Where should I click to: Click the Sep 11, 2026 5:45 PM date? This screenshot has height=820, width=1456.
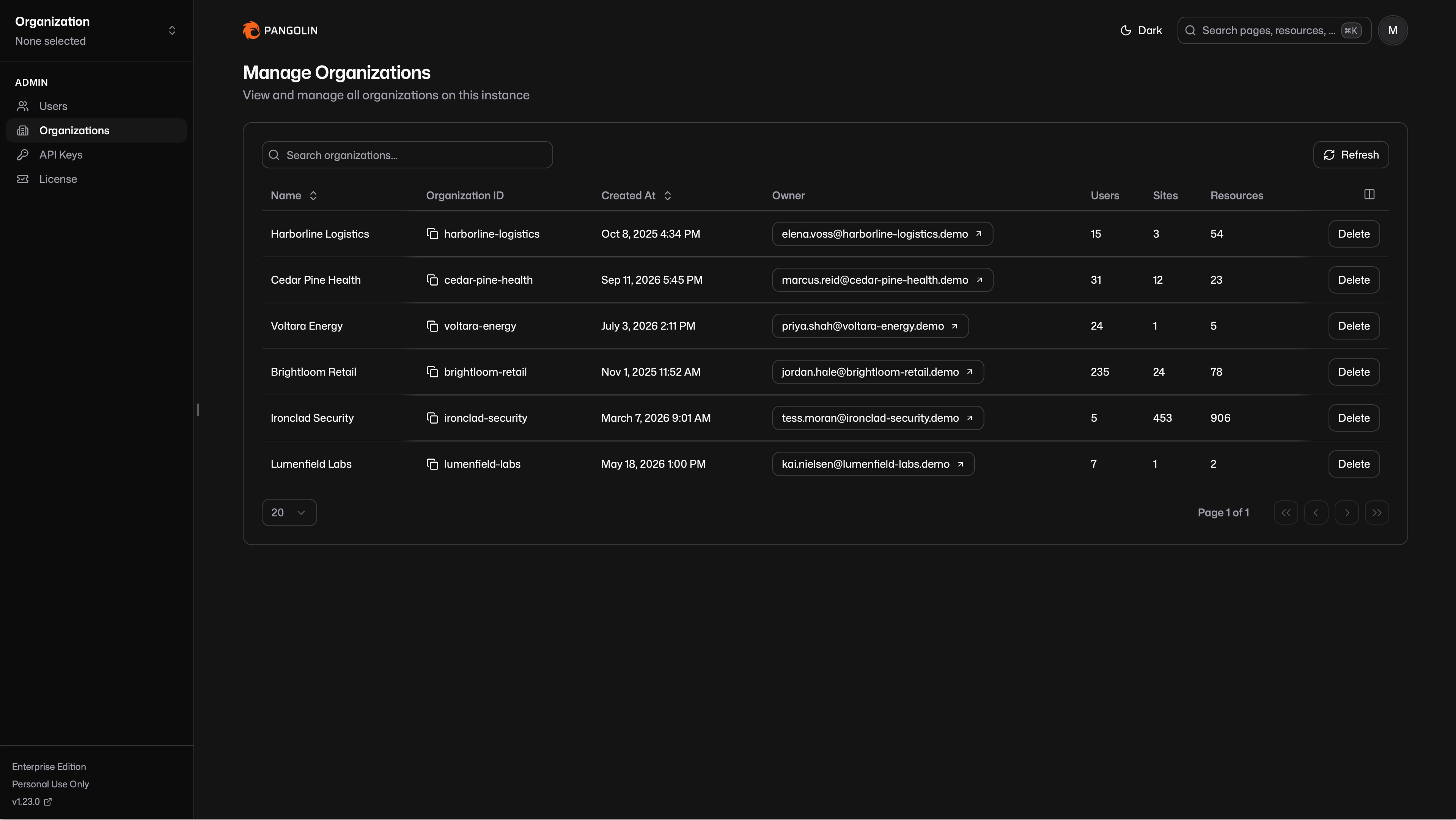[x=652, y=280]
